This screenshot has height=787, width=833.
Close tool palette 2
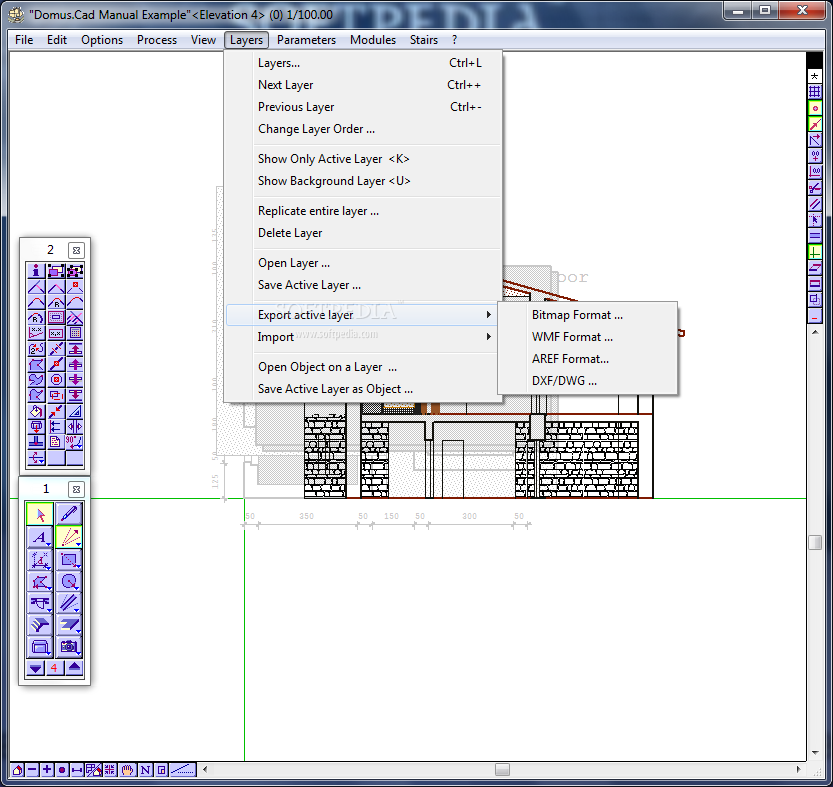tap(76, 250)
